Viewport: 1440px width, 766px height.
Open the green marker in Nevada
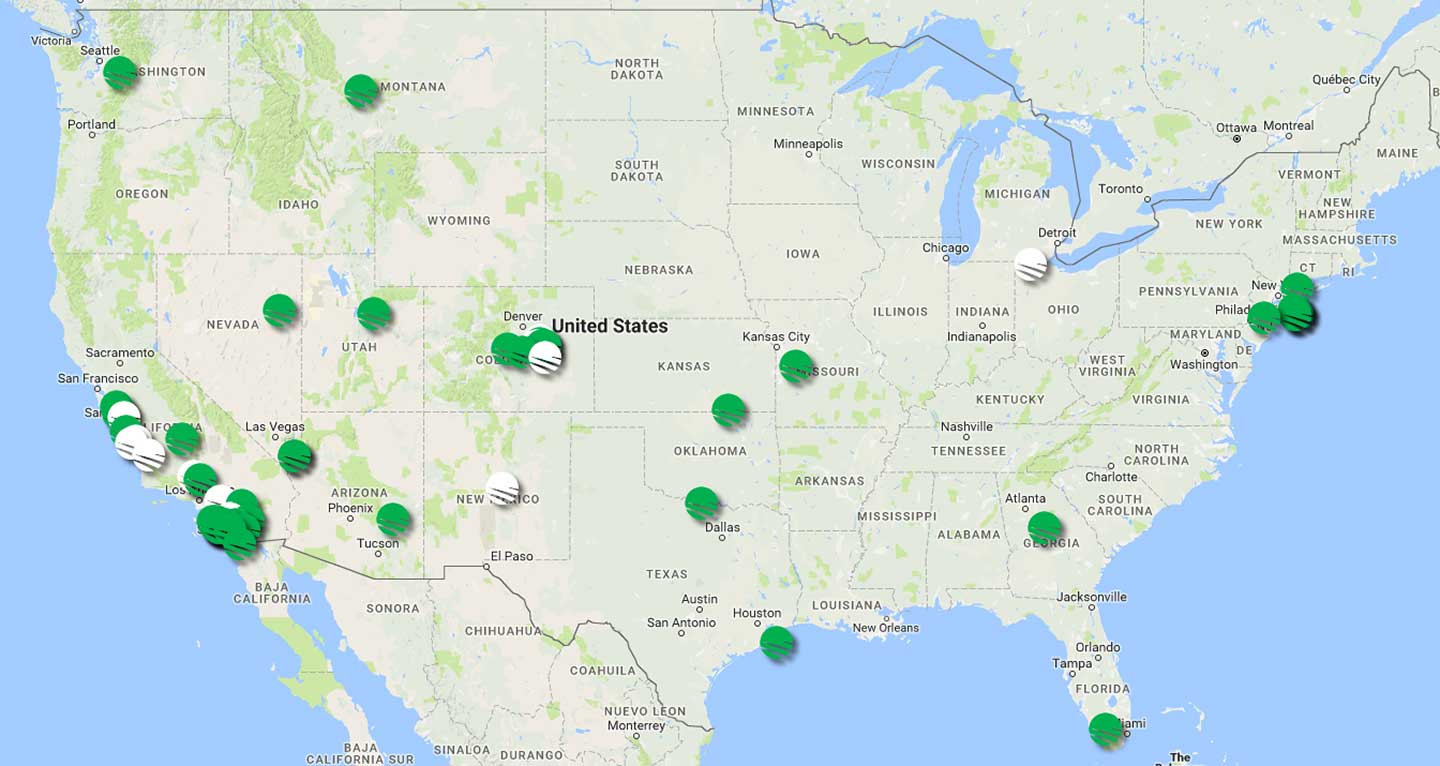(280, 310)
